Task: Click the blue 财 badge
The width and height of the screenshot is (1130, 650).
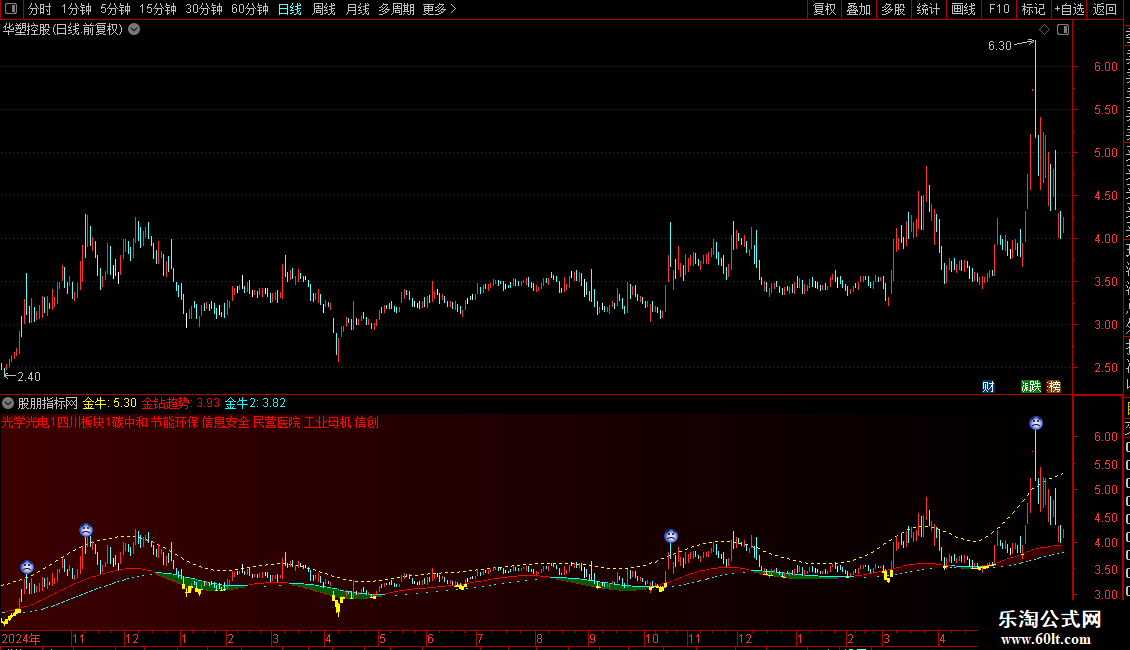Action: 988,387
